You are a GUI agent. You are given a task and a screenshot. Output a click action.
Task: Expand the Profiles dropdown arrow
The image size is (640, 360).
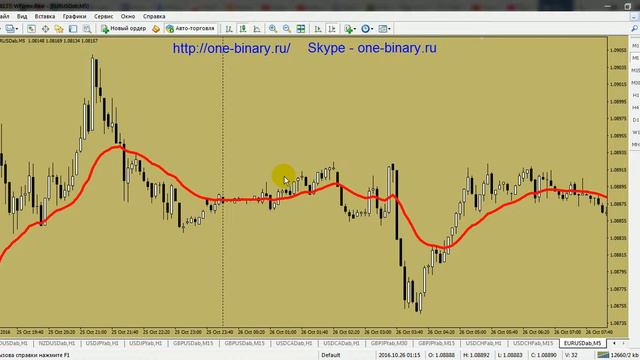17,29
